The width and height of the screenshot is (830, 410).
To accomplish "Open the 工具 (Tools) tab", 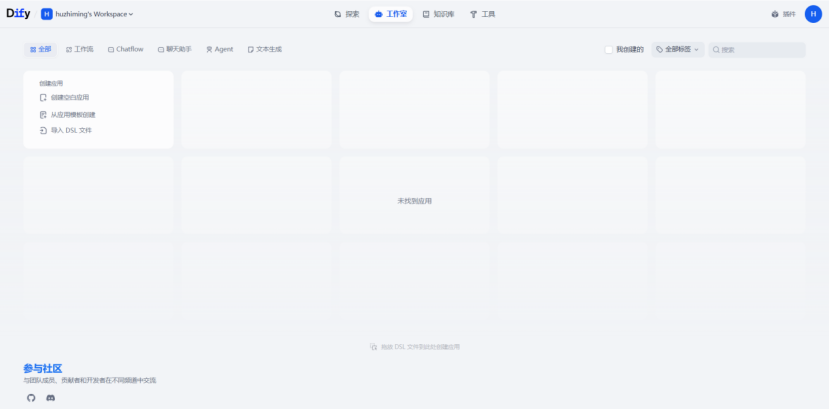I will (483, 14).
